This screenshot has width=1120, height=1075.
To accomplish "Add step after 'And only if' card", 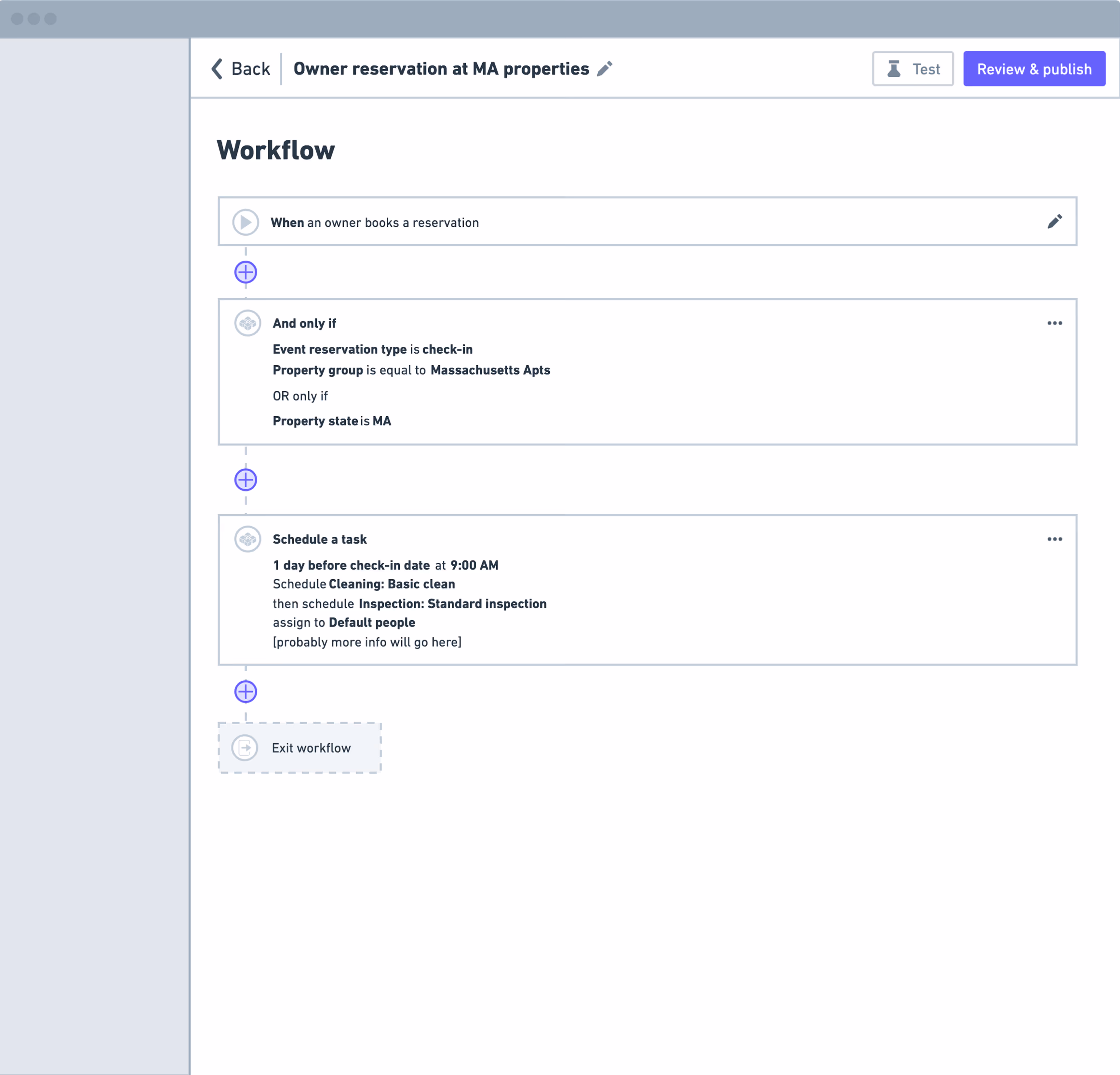I will [246, 480].
